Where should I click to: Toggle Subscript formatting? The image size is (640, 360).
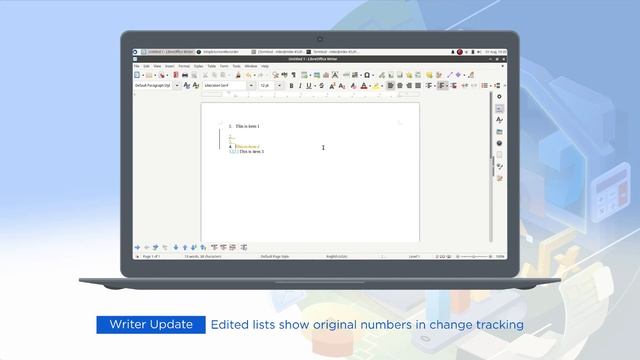pyautogui.click(x=342, y=86)
